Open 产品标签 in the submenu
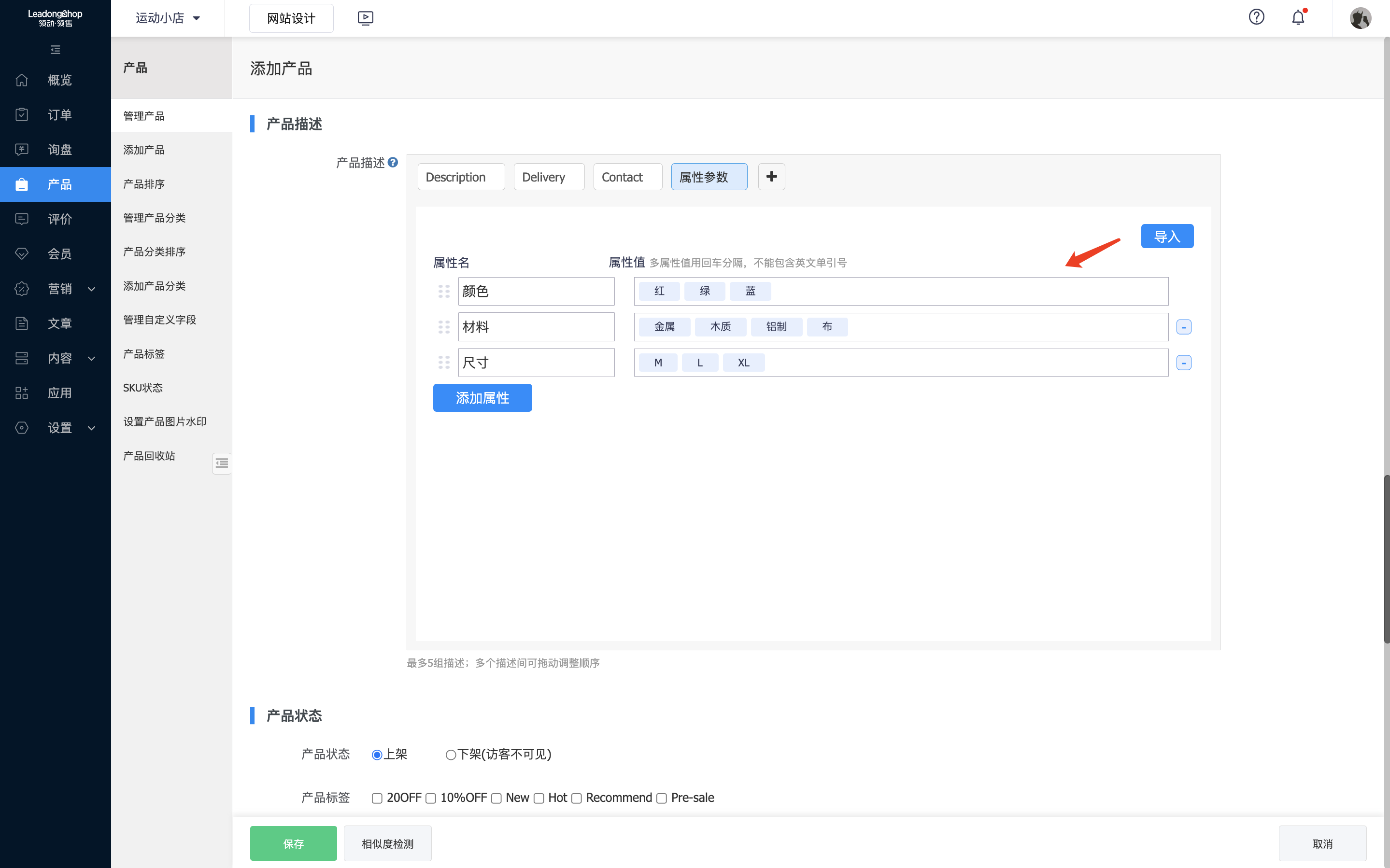 pyautogui.click(x=144, y=354)
